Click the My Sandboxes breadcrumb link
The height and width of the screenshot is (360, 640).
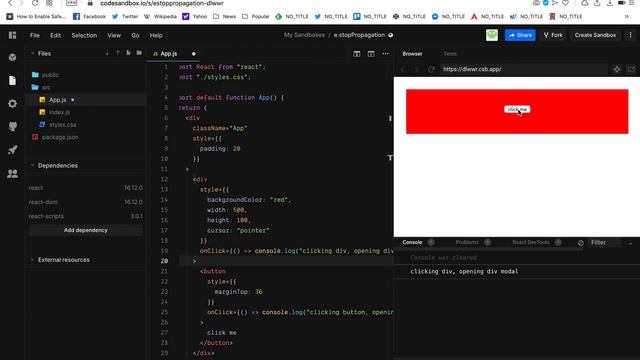pyautogui.click(x=304, y=35)
